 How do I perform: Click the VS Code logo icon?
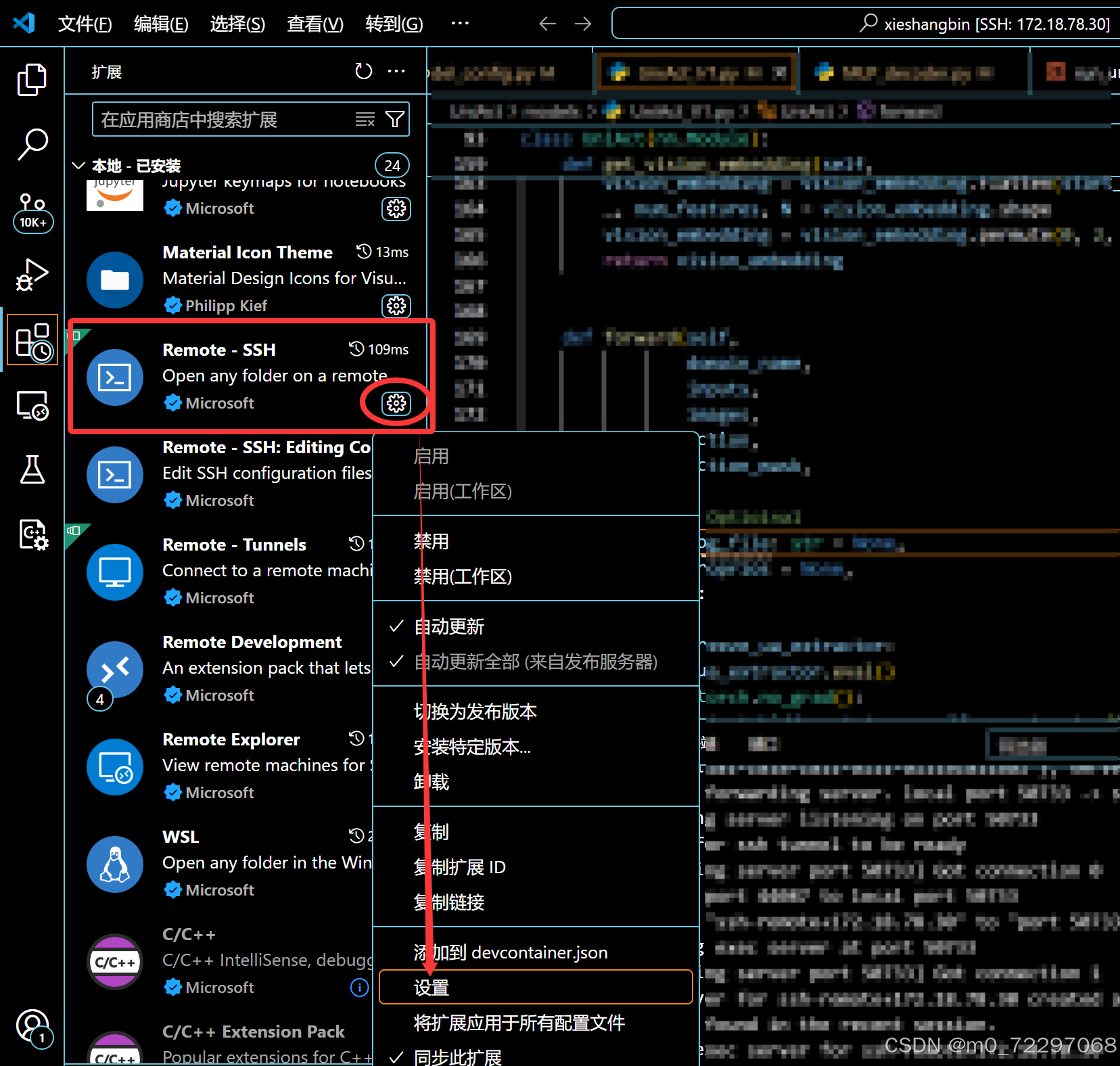click(x=24, y=24)
